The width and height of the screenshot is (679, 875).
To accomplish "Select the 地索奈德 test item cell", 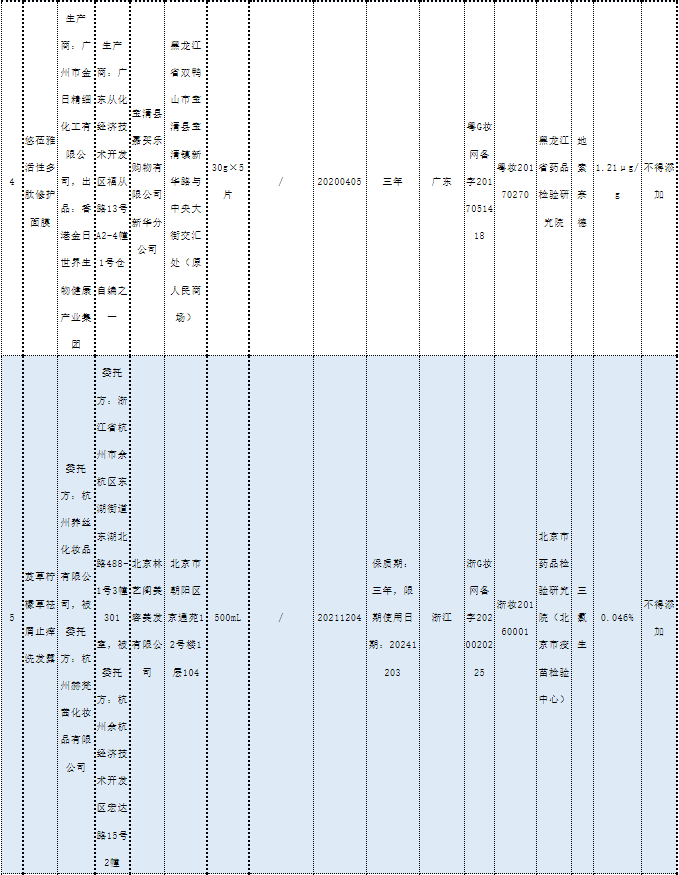I will point(582,182).
